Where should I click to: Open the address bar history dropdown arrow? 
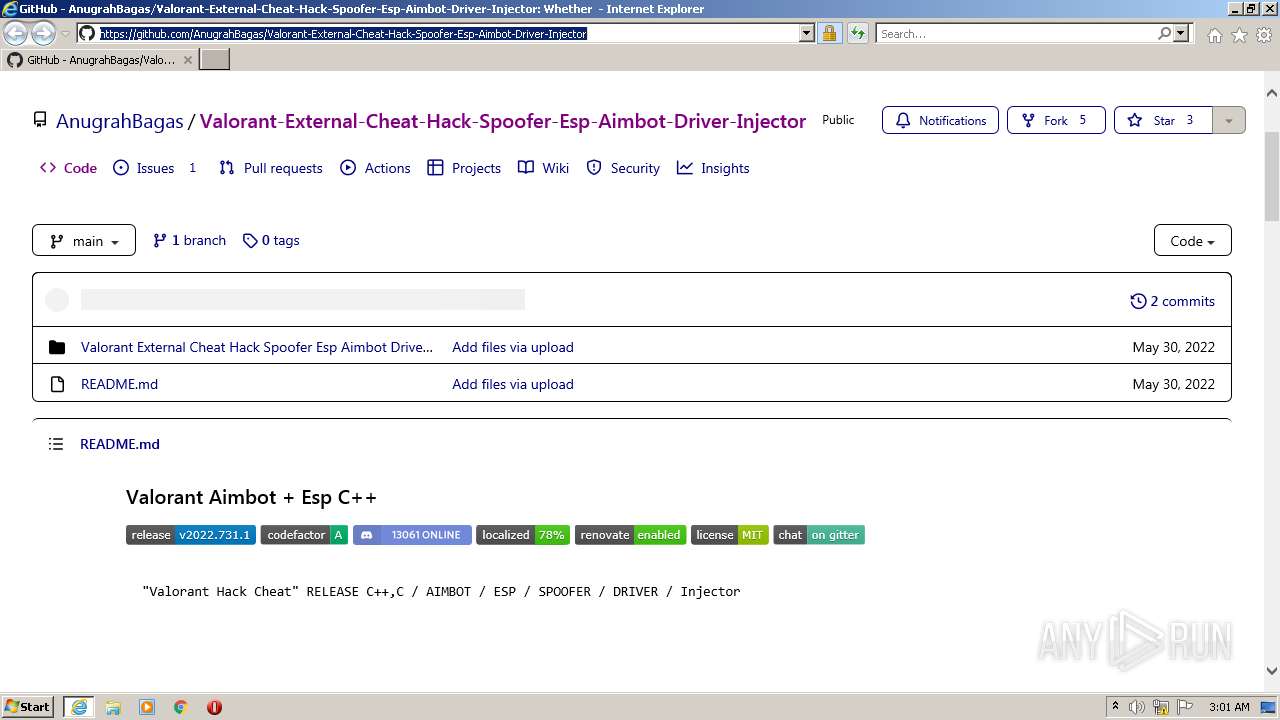tap(807, 33)
